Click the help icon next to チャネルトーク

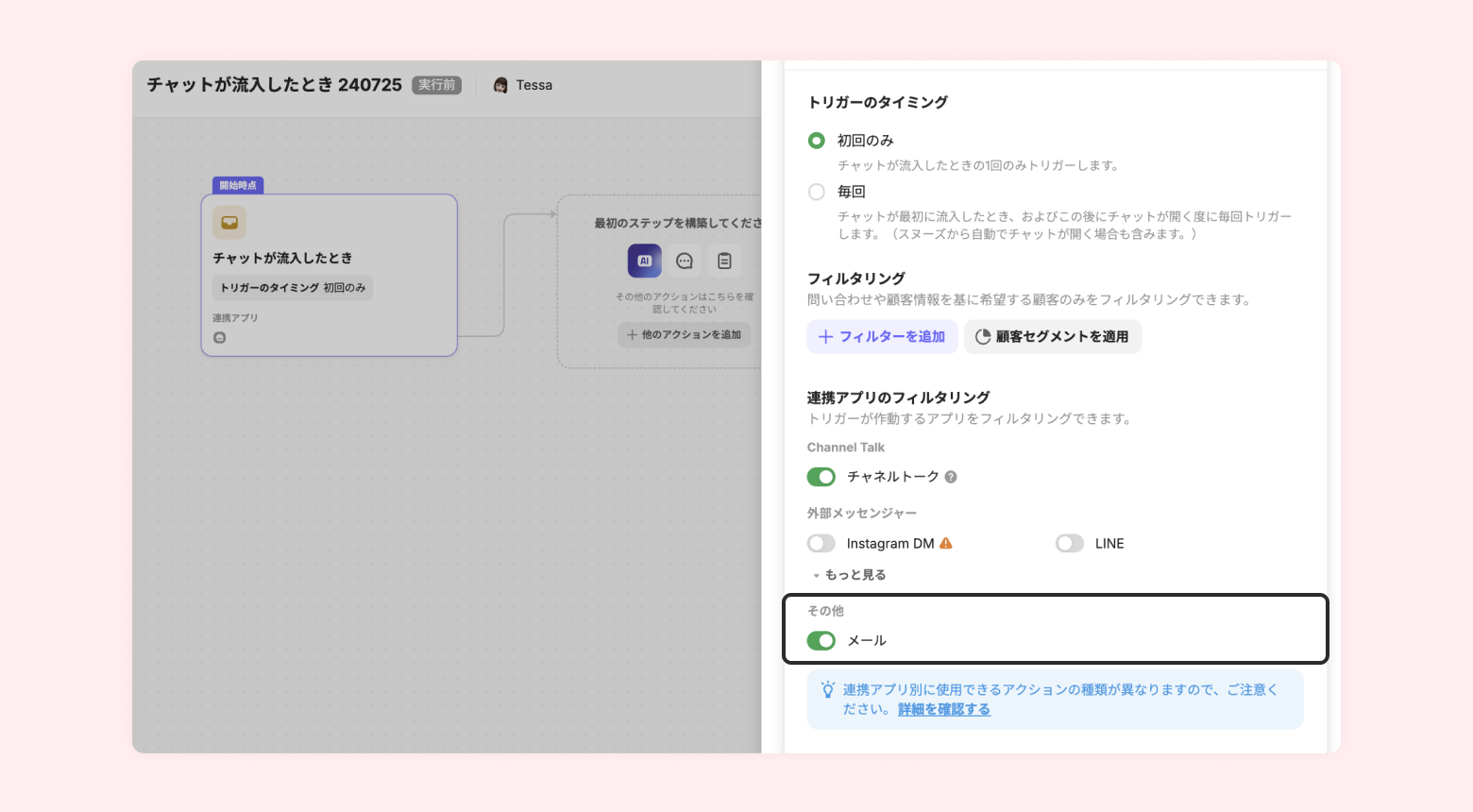pos(951,477)
